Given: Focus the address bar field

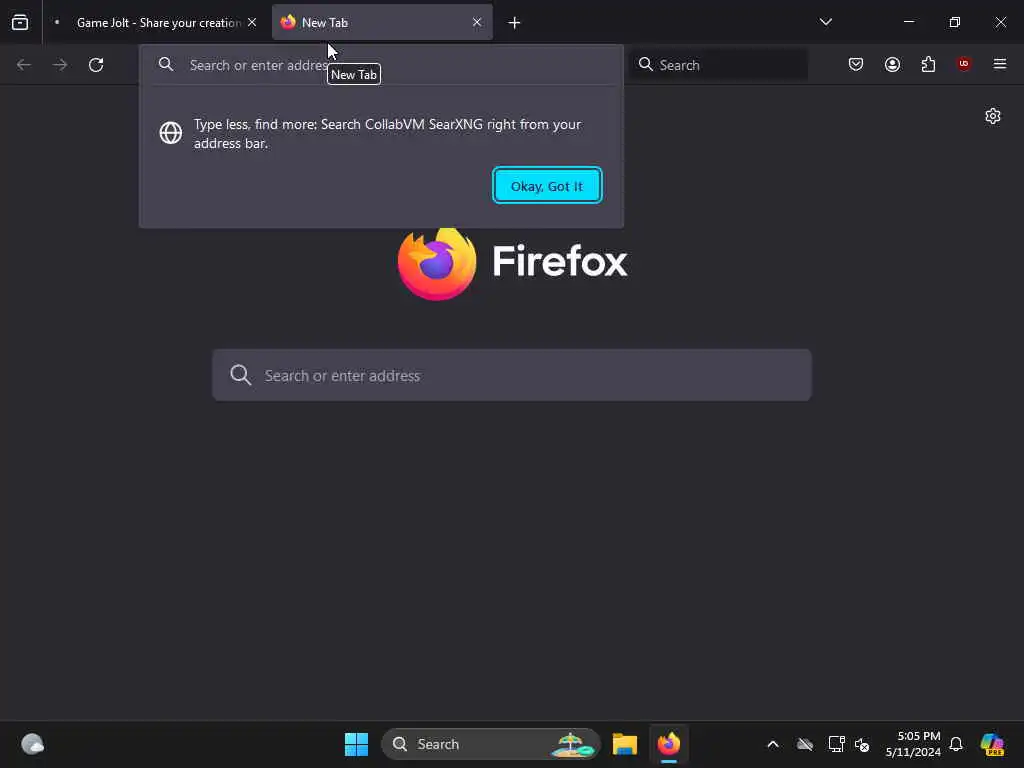Looking at the screenshot, I should click(x=381, y=65).
